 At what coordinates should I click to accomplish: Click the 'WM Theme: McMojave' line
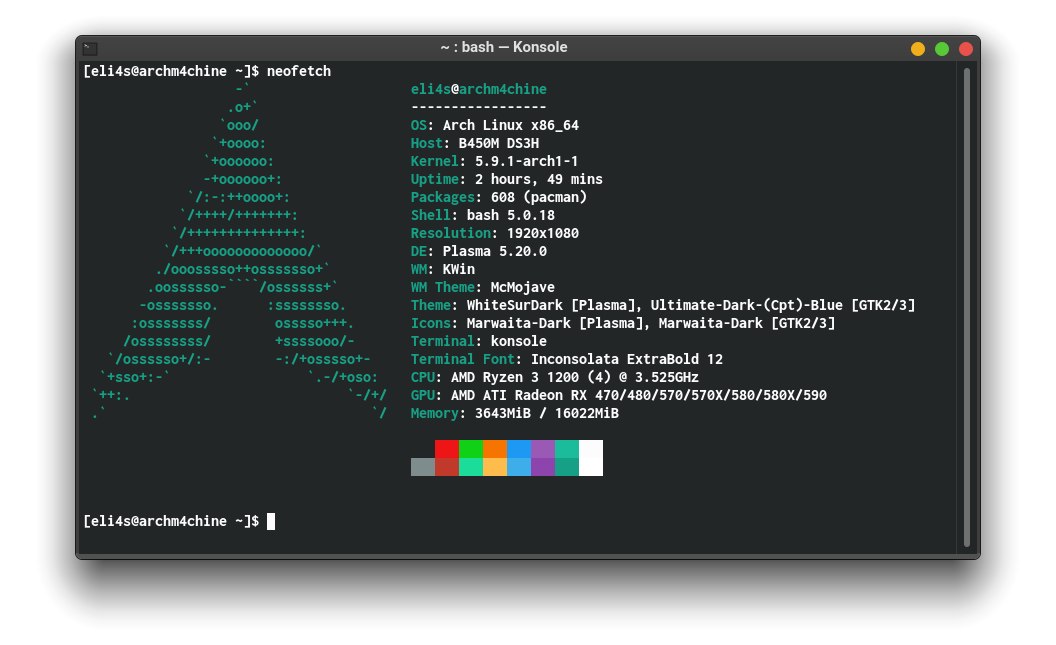click(483, 287)
